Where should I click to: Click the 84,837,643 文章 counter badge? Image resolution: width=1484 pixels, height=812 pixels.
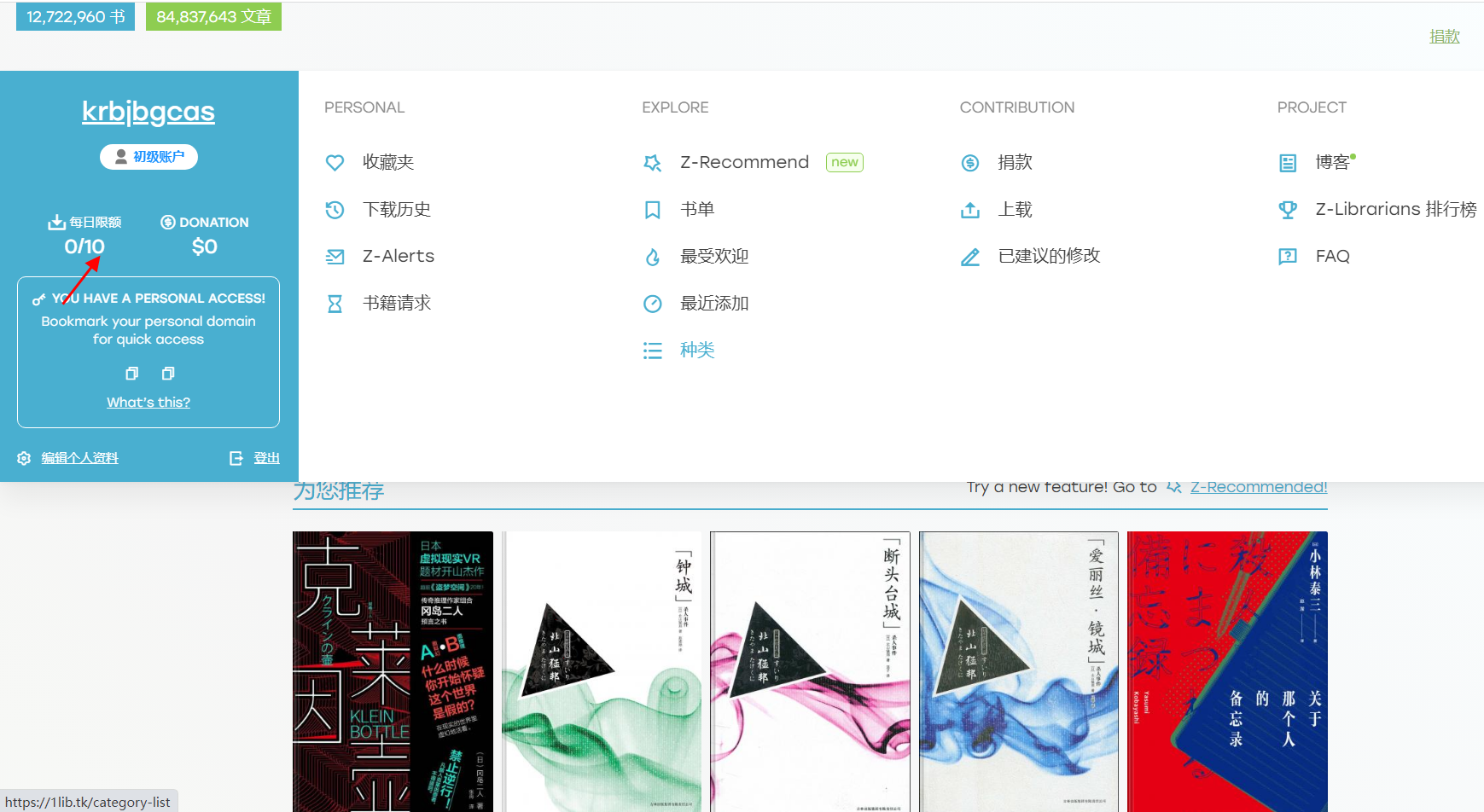tap(213, 17)
